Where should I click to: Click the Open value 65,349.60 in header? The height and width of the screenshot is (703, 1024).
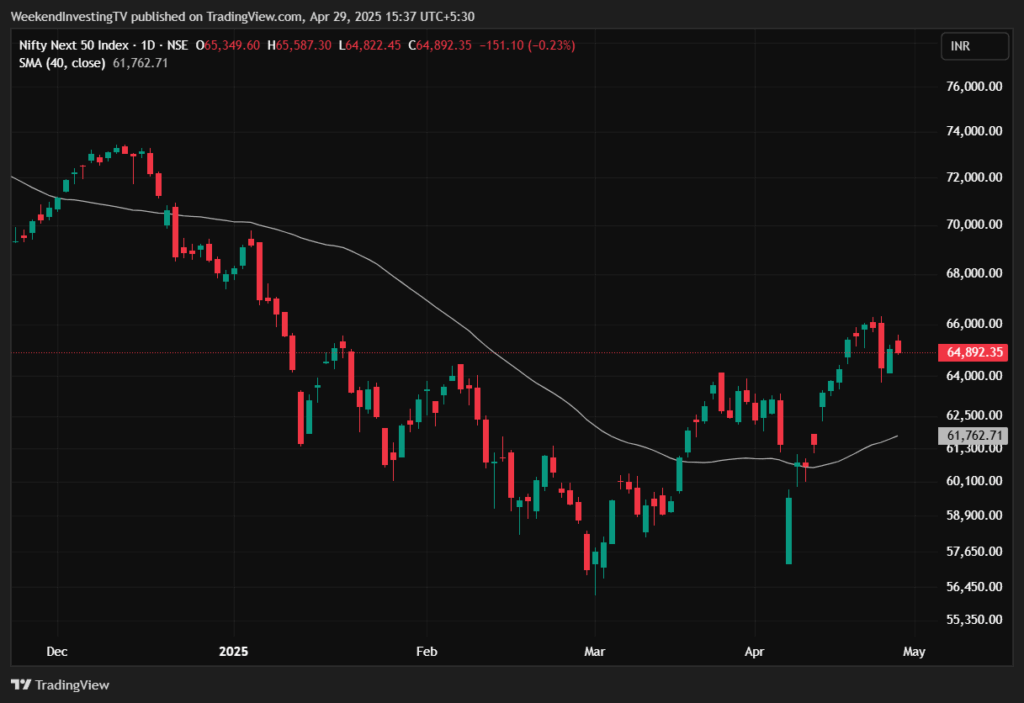click(232, 46)
